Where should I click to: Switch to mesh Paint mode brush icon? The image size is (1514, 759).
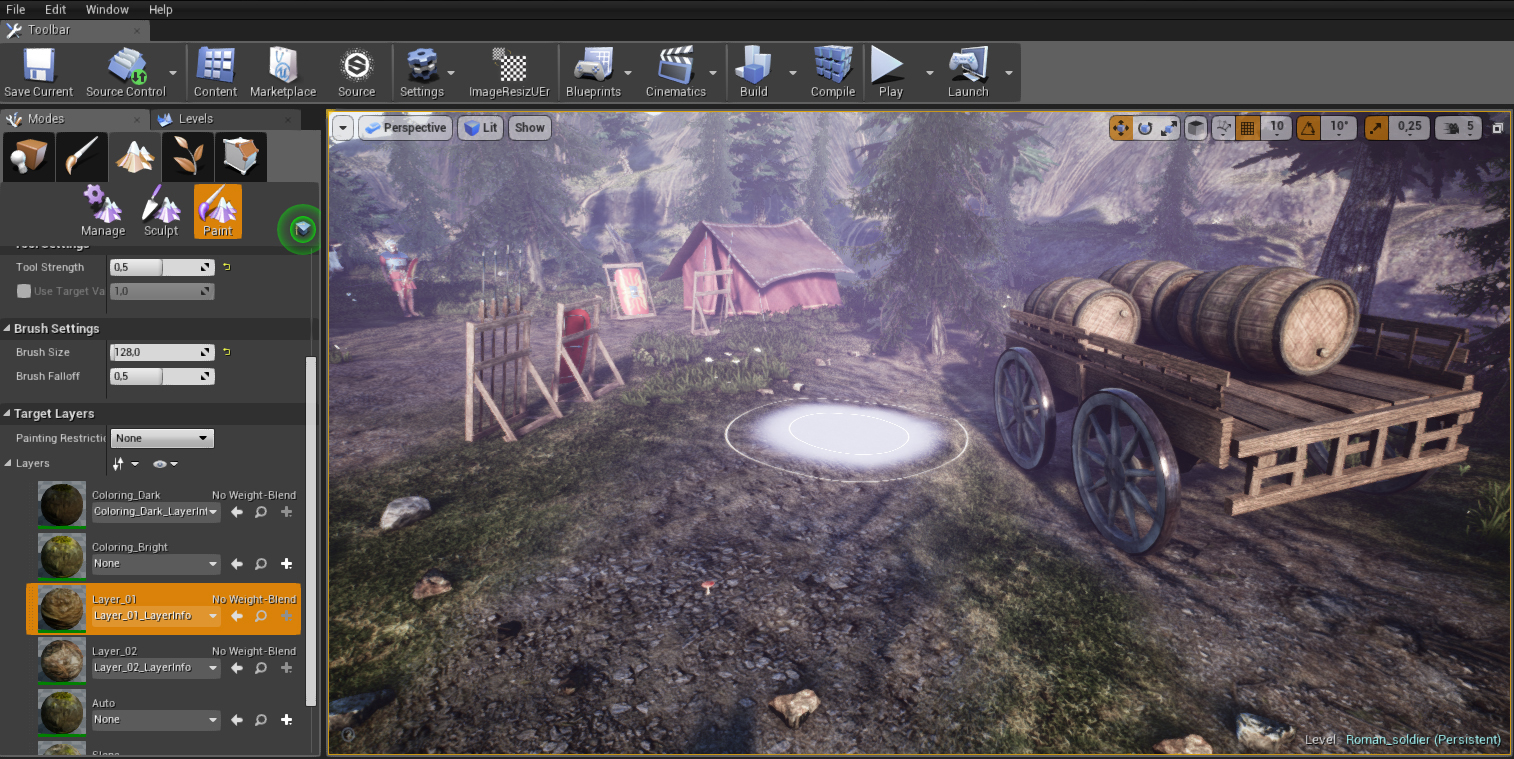point(81,156)
